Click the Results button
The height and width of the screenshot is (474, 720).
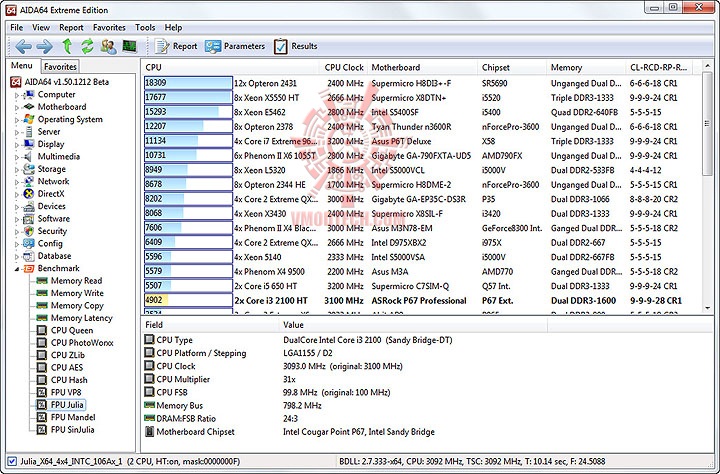(296, 46)
